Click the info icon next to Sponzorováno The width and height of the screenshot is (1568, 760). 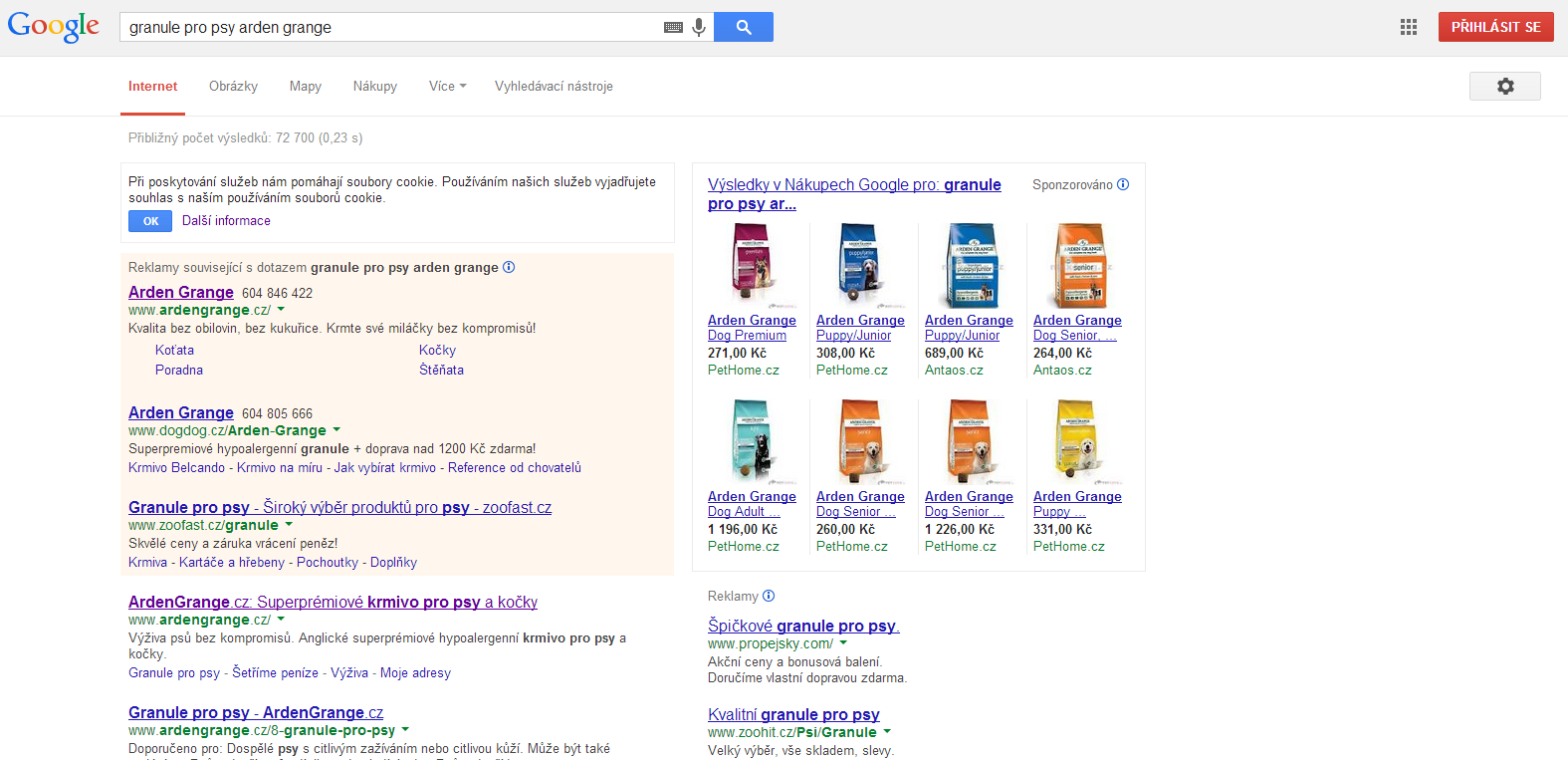click(1123, 184)
